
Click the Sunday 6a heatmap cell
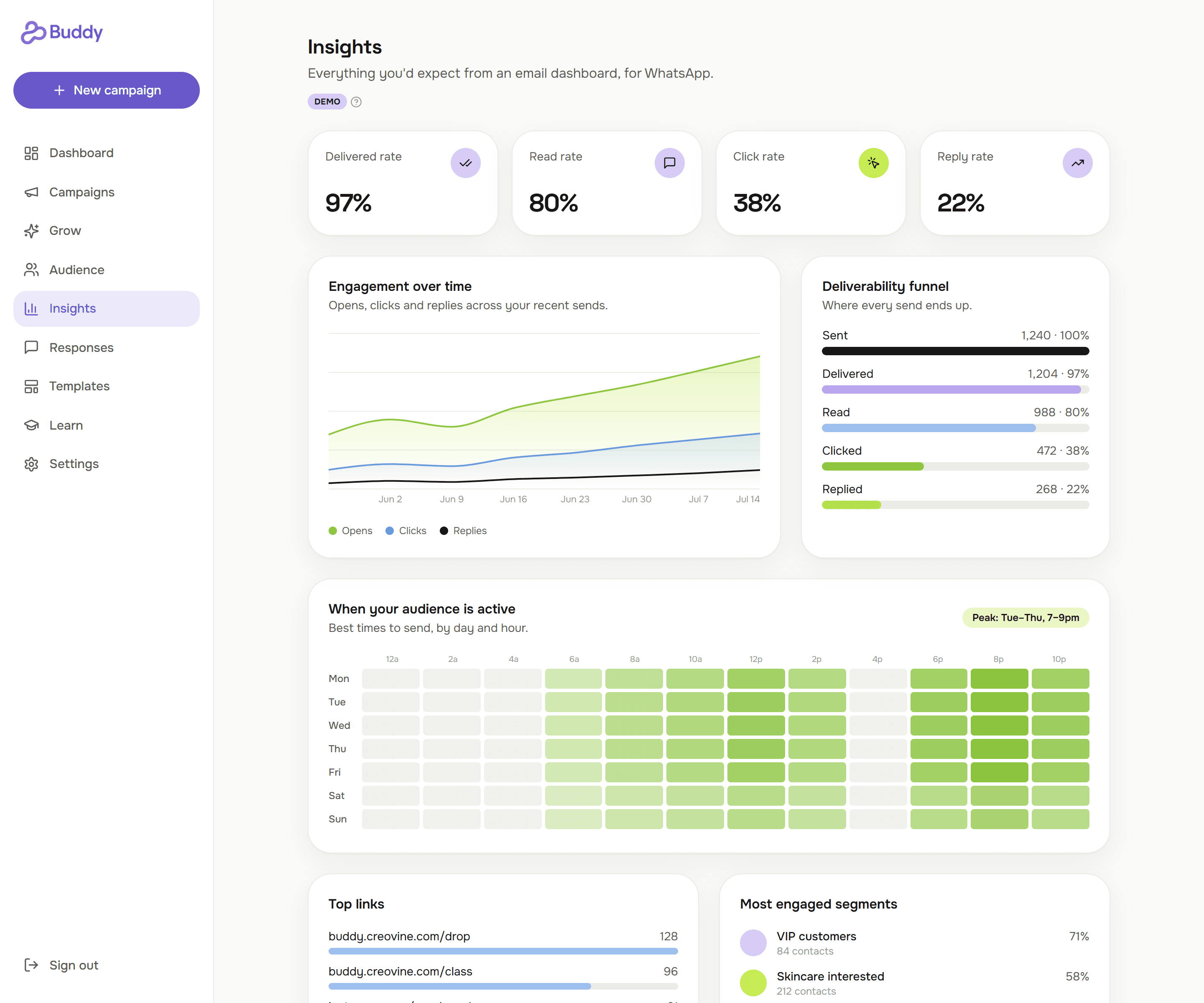(x=574, y=819)
